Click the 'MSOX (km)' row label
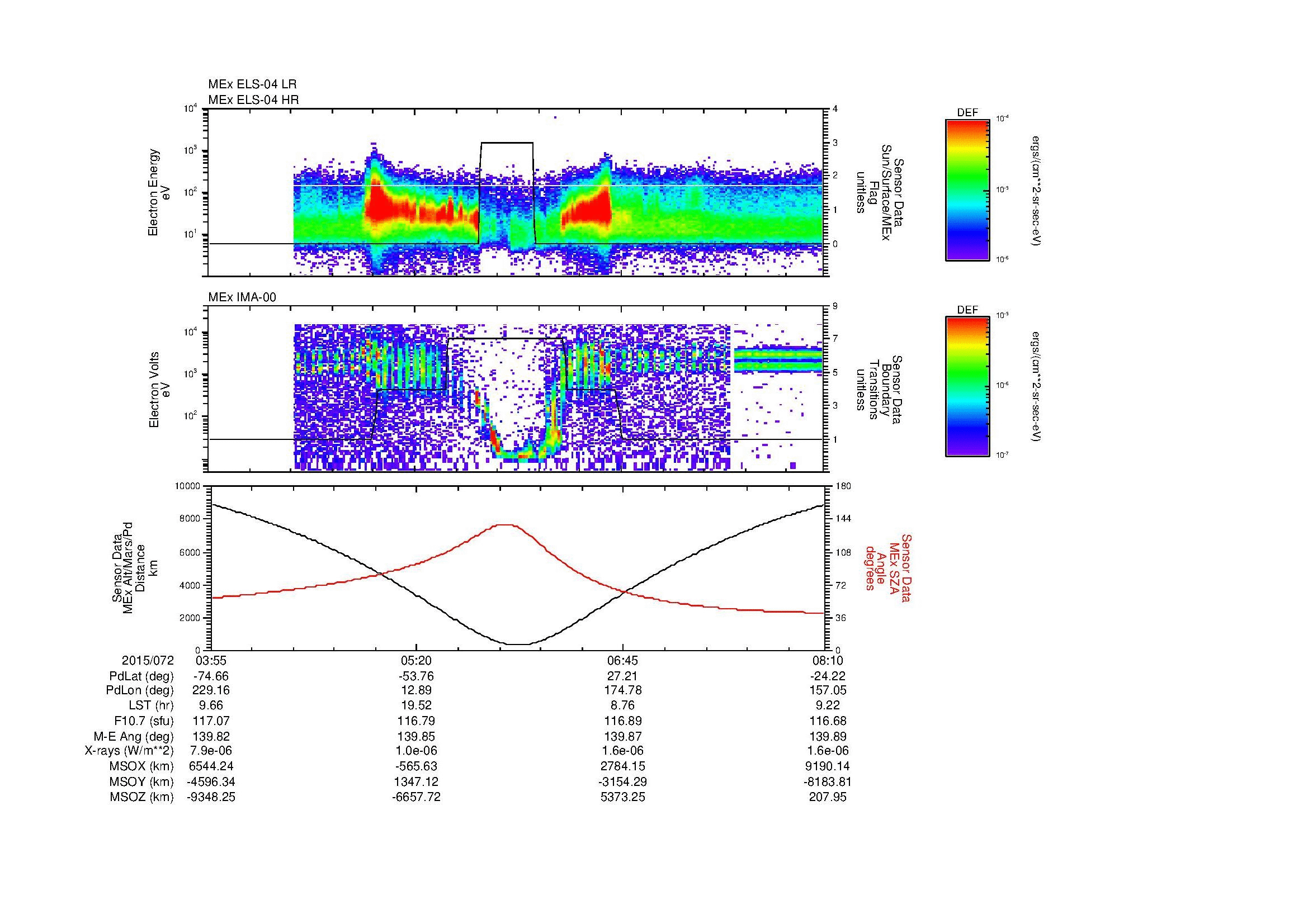1308x924 pixels. [x=142, y=766]
